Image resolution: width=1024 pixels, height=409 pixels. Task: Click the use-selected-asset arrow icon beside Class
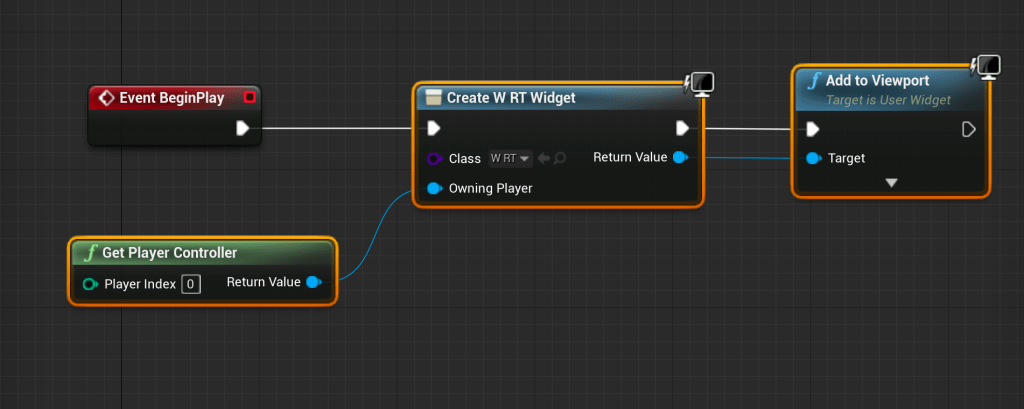click(x=544, y=158)
